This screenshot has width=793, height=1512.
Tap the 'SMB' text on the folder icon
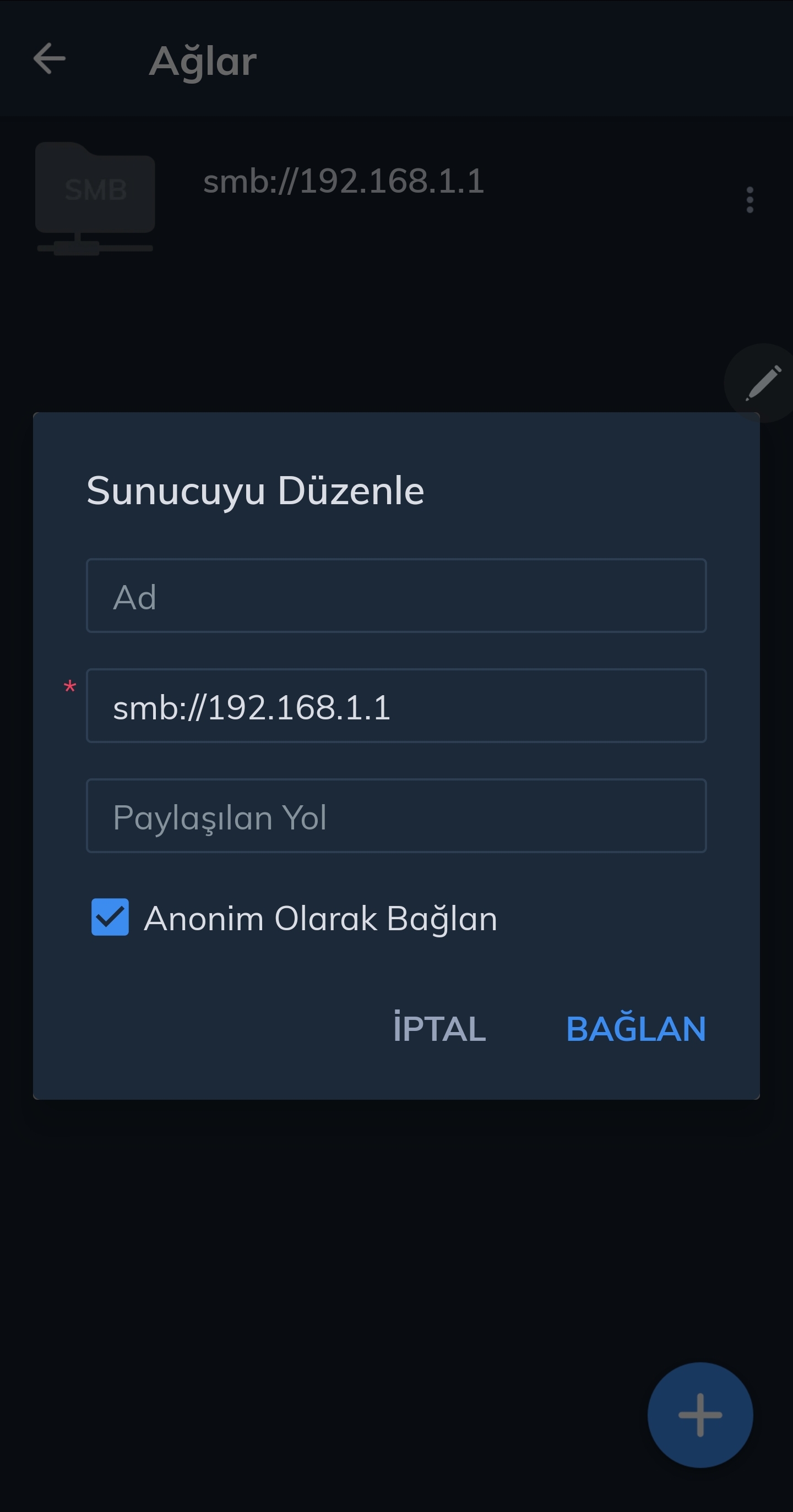click(96, 190)
